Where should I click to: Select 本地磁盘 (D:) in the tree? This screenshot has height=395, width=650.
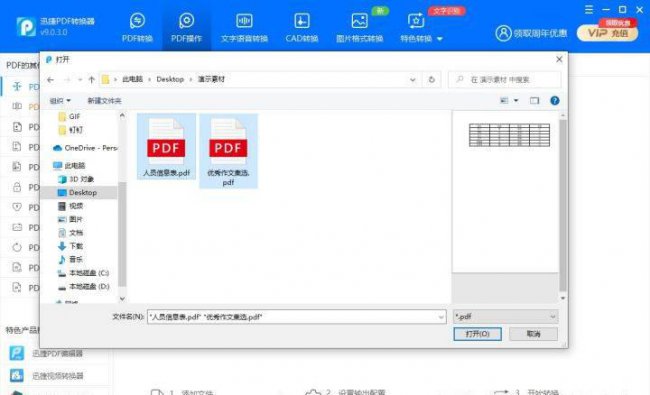tap(83, 286)
